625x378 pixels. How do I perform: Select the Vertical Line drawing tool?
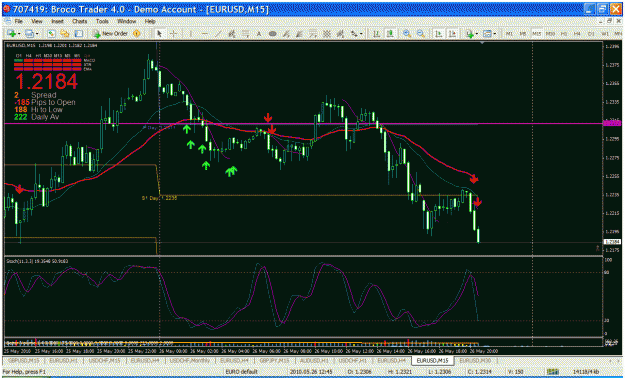(191, 34)
